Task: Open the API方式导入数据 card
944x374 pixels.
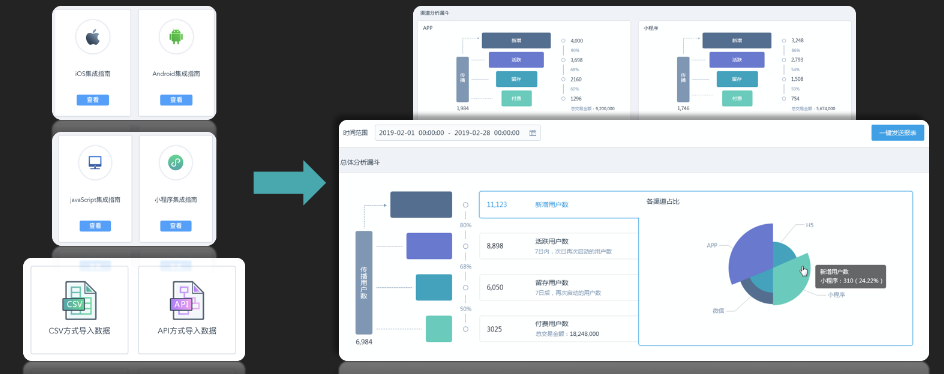Action: [x=187, y=310]
